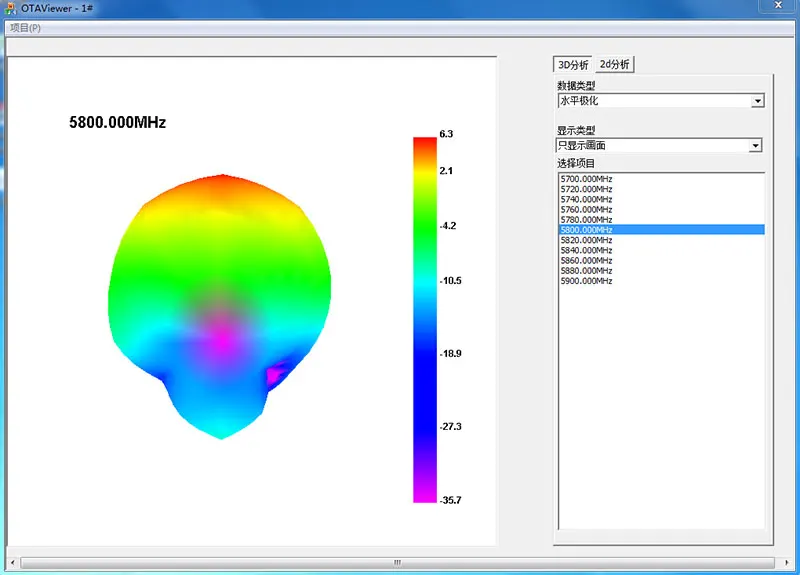Select highlighted 5800.000MHz list entry

pyautogui.click(x=661, y=230)
